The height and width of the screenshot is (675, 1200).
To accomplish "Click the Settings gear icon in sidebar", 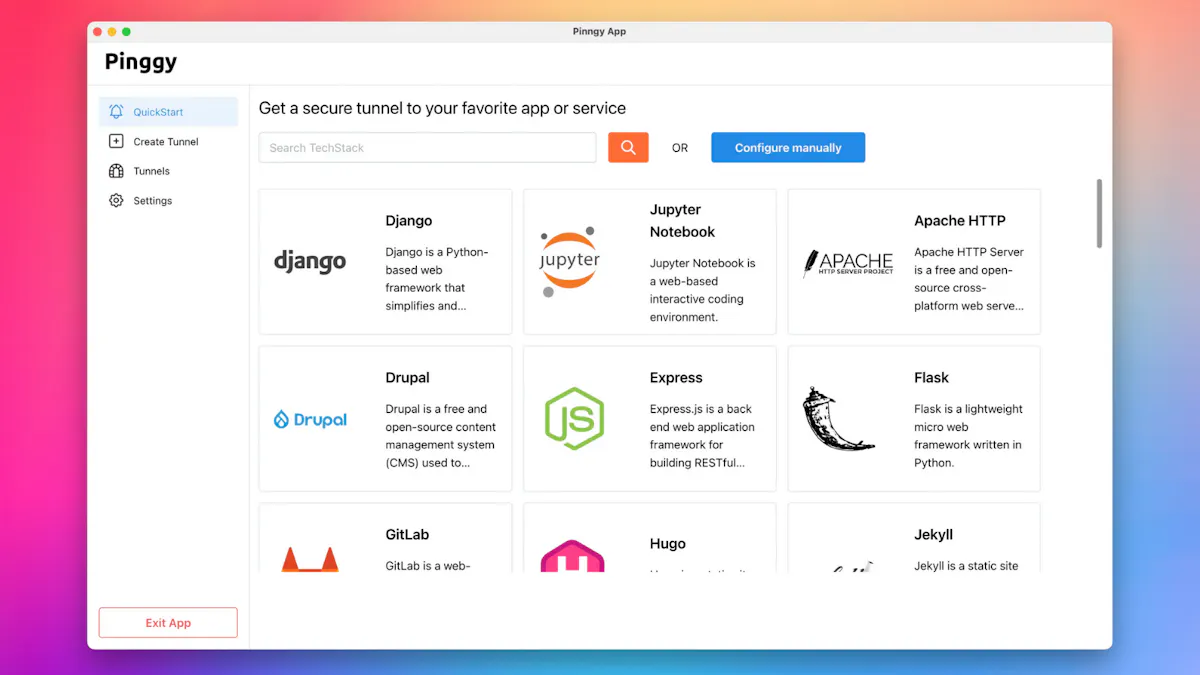I will [116, 201].
